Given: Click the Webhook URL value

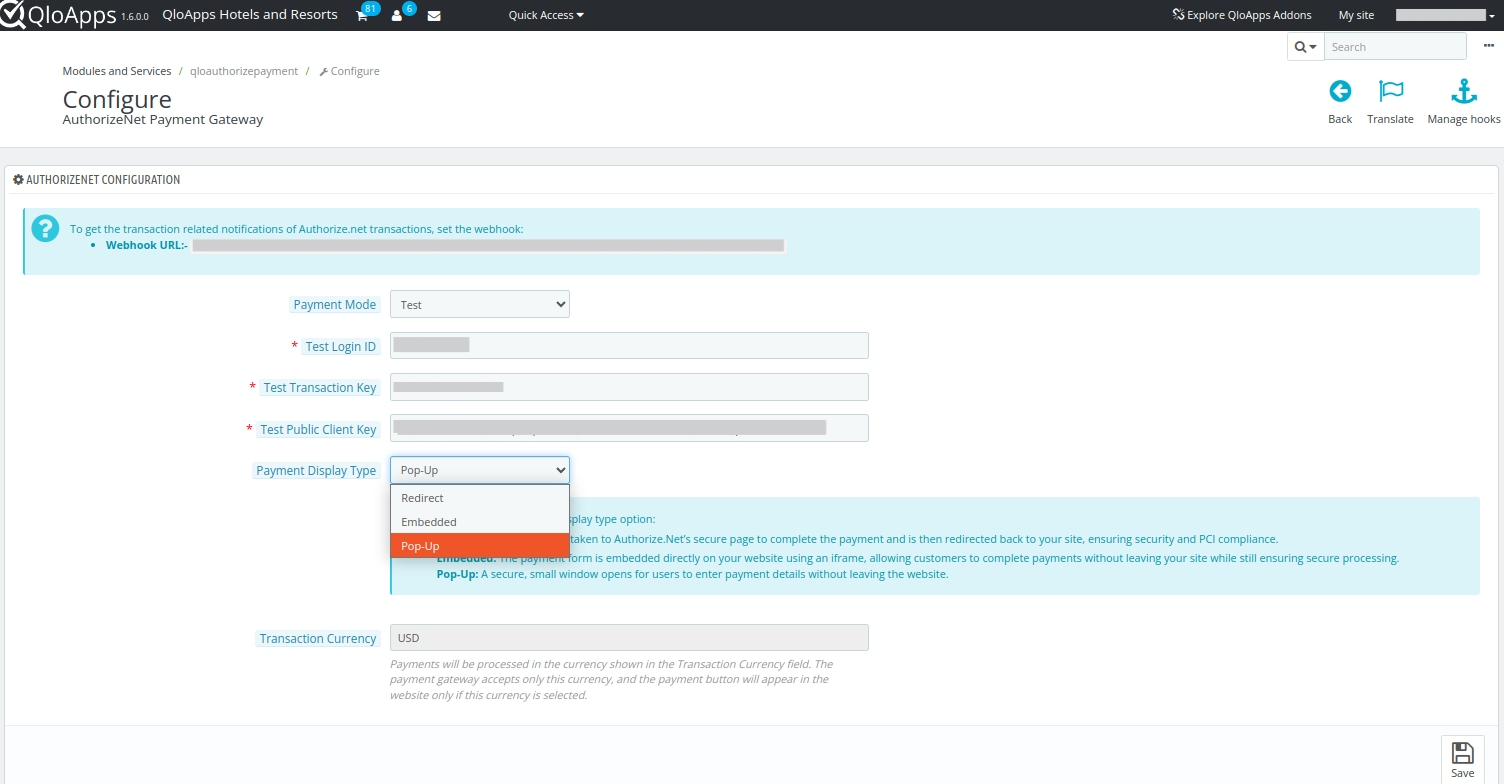Looking at the screenshot, I should click(x=488, y=245).
